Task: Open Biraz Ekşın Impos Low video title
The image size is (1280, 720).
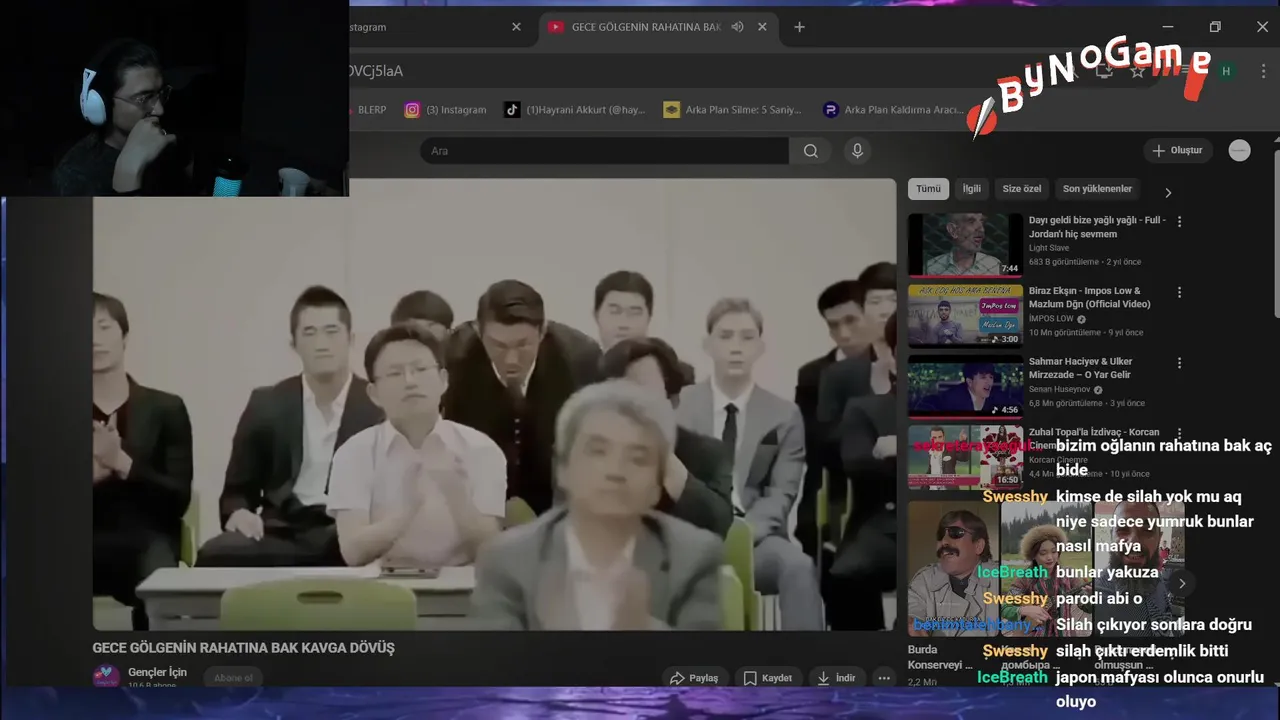Action: pyautogui.click(x=1090, y=297)
